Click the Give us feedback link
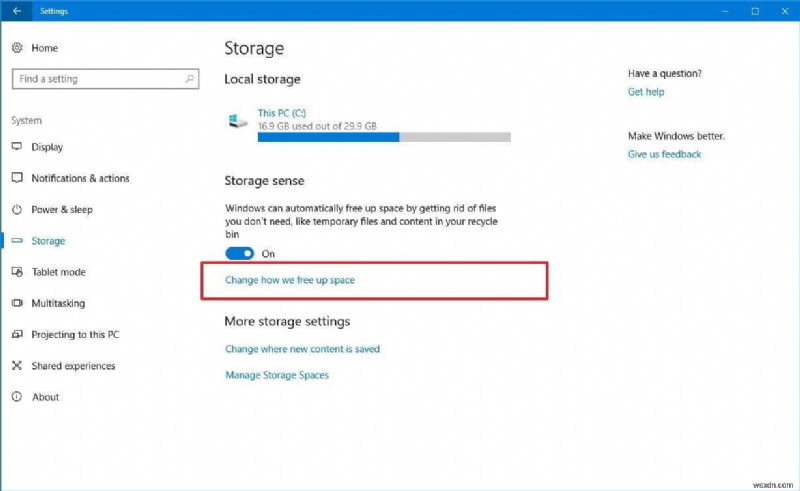 coord(664,154)
